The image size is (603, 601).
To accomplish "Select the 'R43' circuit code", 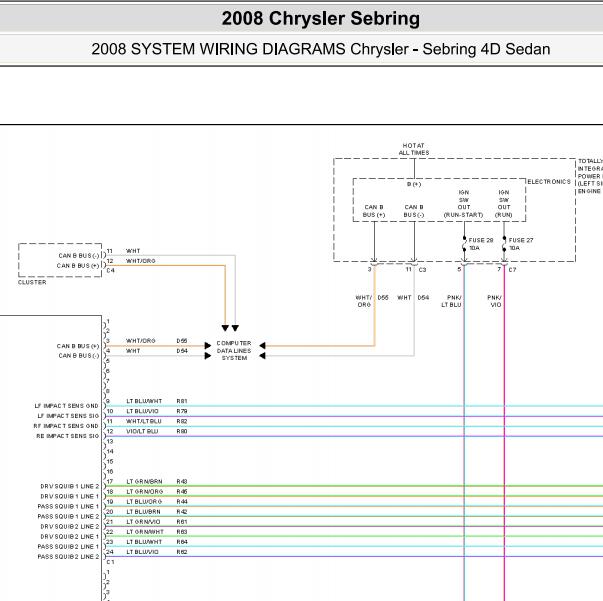I will coord(182,481).
